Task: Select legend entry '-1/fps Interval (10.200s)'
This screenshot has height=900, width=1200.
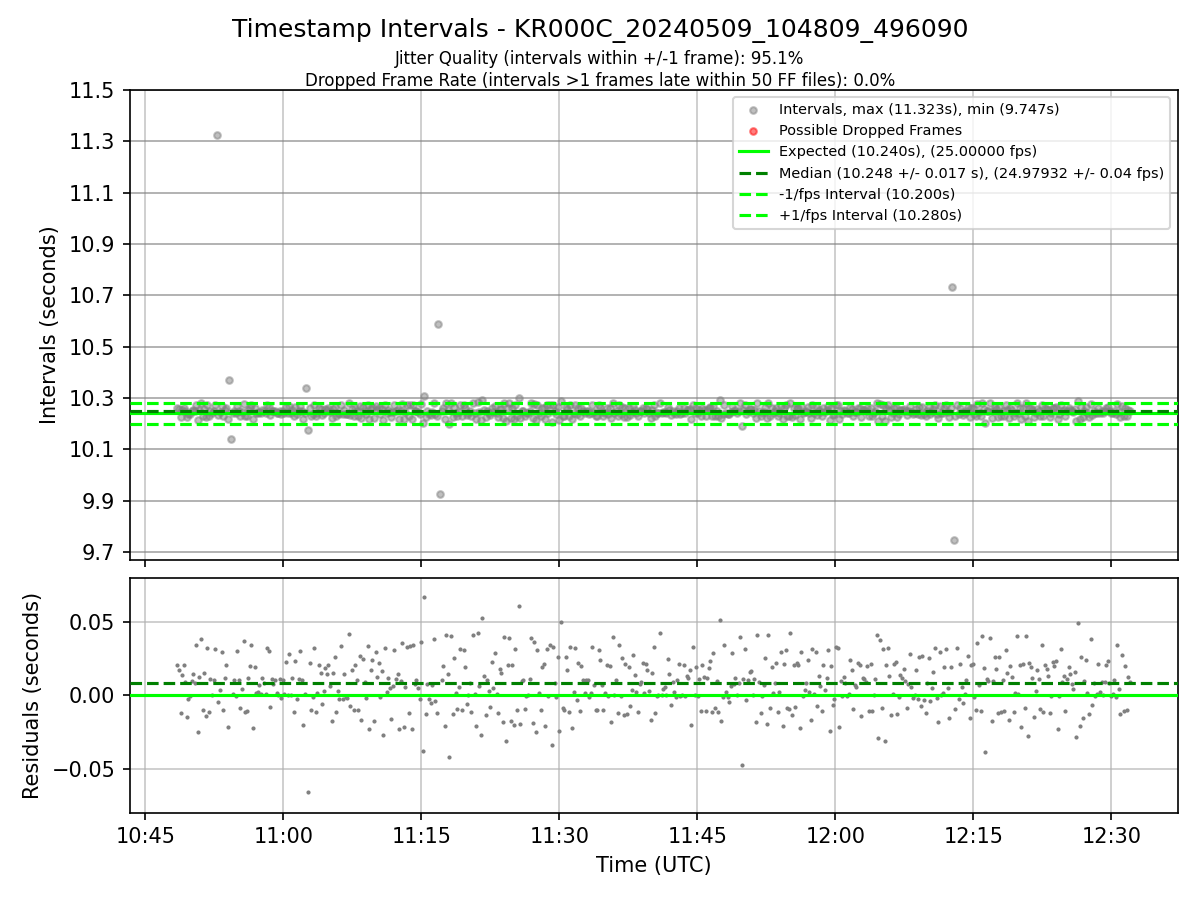Action: click(867, 193)
